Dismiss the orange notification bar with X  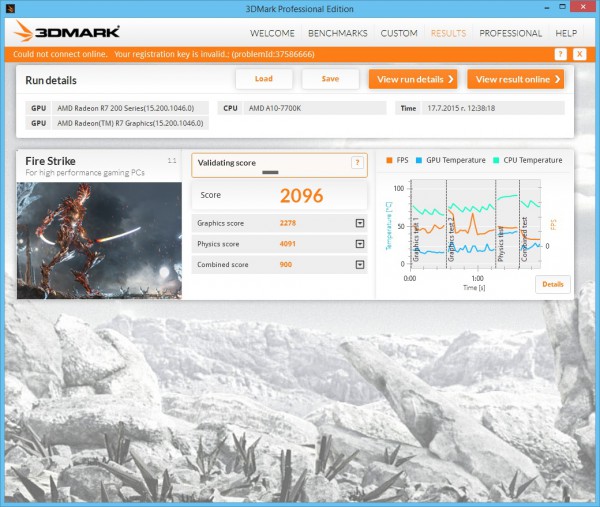pyautogui.click(x=579, y=54)
